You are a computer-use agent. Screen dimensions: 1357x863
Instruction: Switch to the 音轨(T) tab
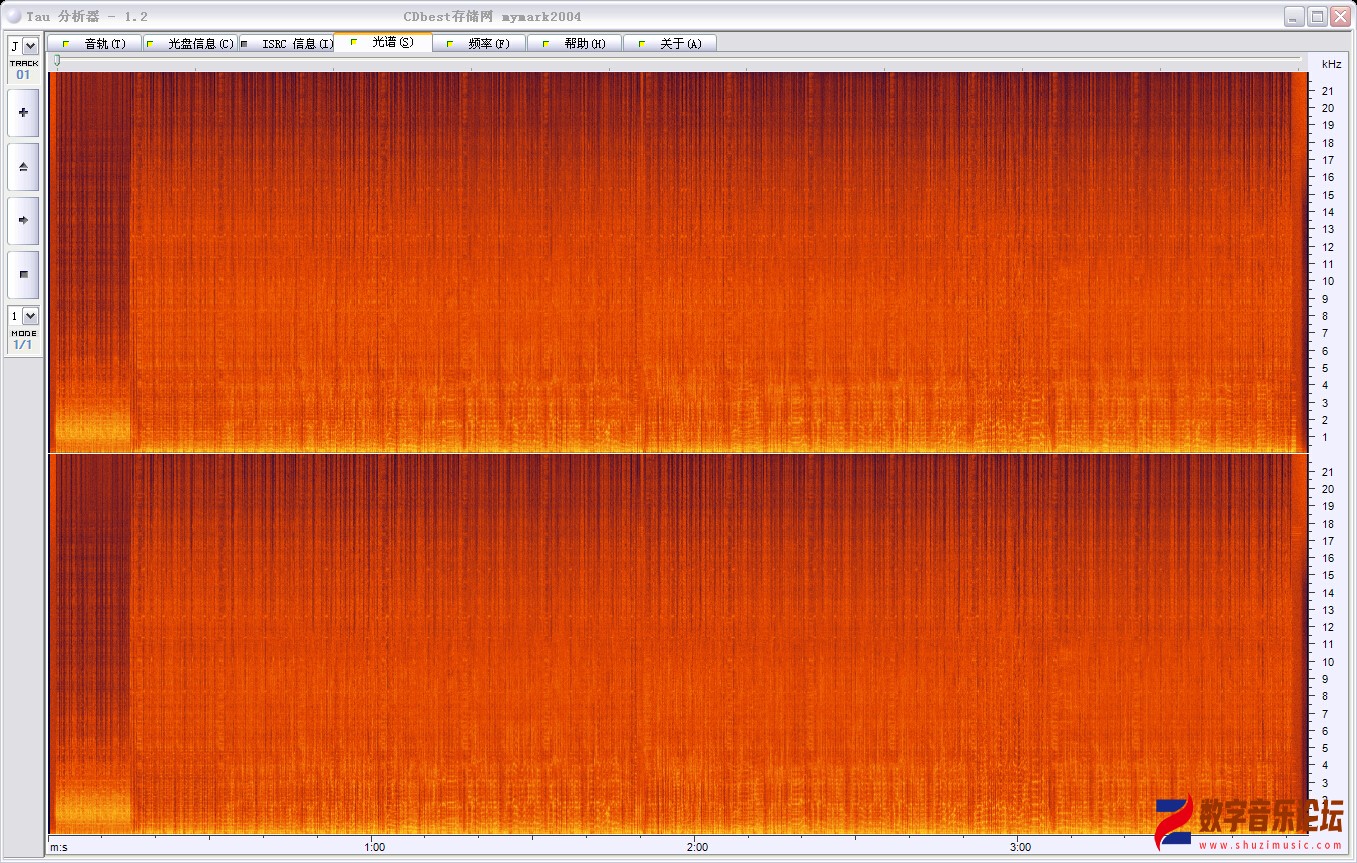94,44
